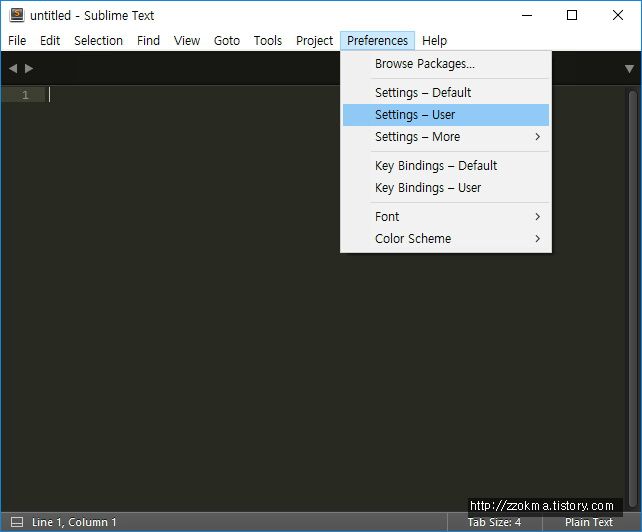642x532 pixels.
Task: Open the Tools menu
Action: click(268, 41)
